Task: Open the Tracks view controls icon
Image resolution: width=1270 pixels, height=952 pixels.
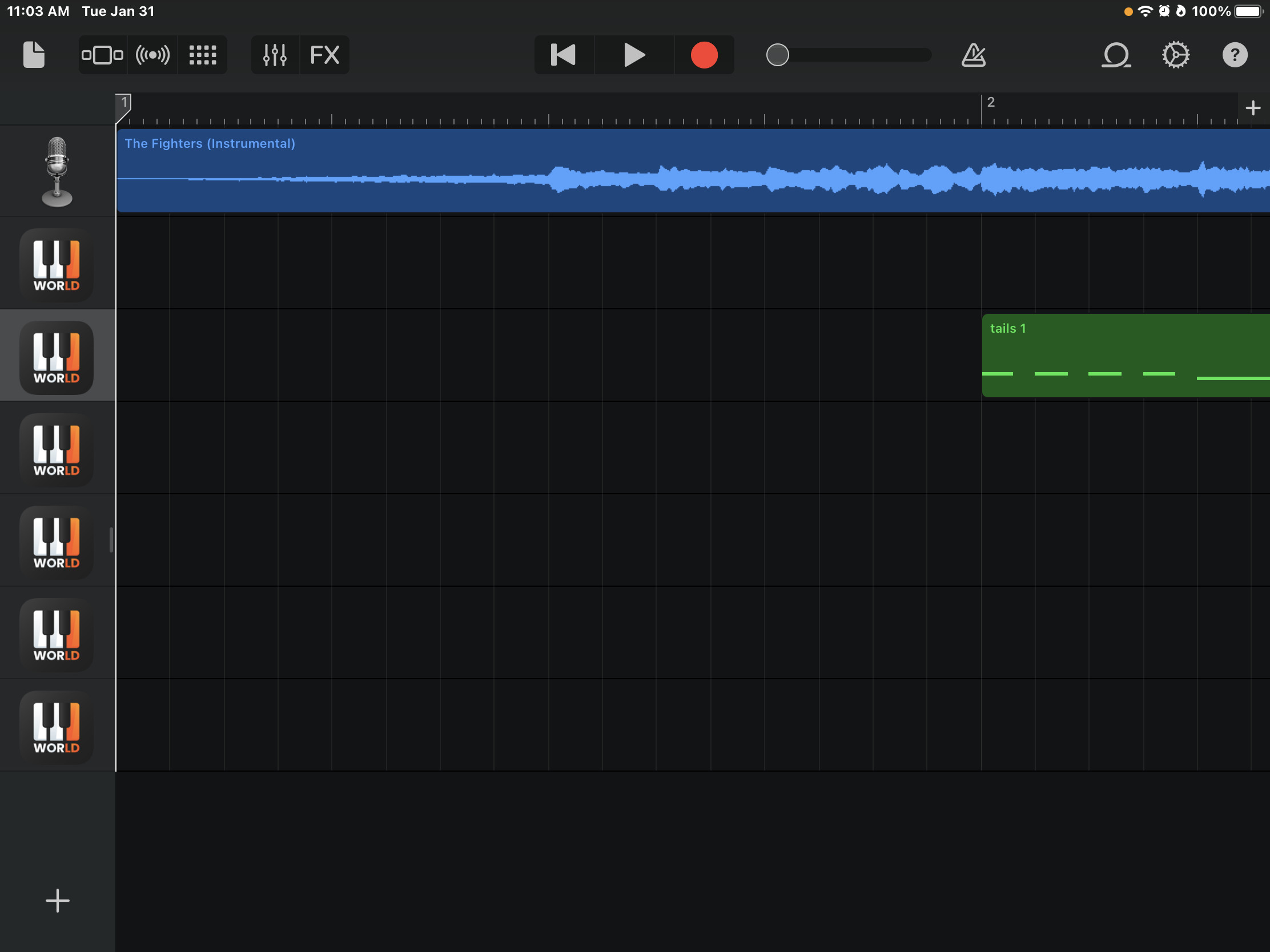Action: pyautogui.click(x=102, y=55)
